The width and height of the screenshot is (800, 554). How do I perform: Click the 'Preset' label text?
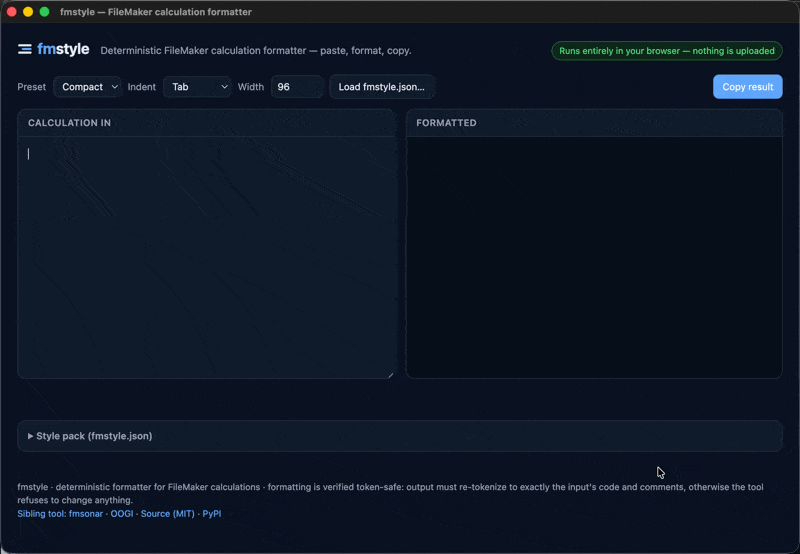click(x=32, y=87)
